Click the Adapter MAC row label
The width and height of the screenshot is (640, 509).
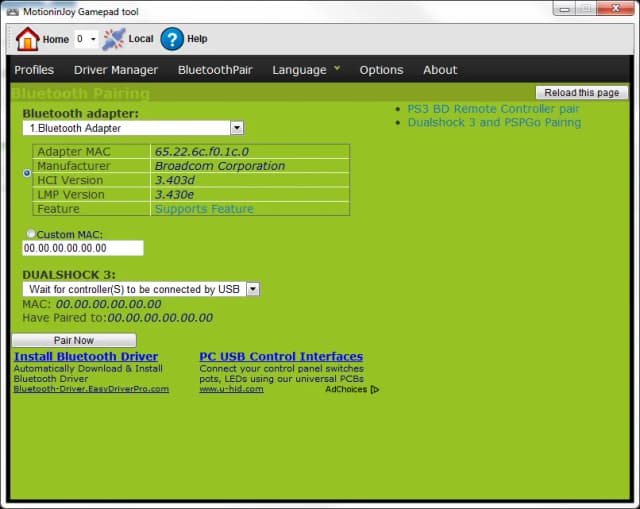(x=74, y=151)
